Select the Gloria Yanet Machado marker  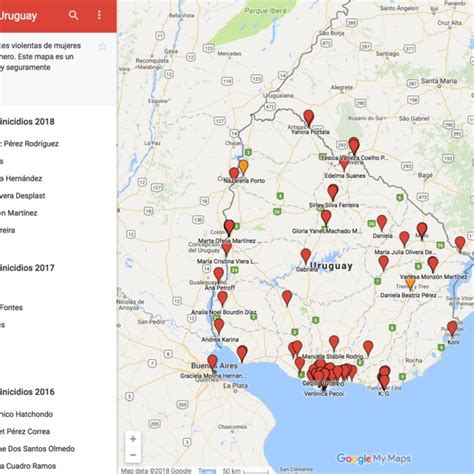[326, 218]
